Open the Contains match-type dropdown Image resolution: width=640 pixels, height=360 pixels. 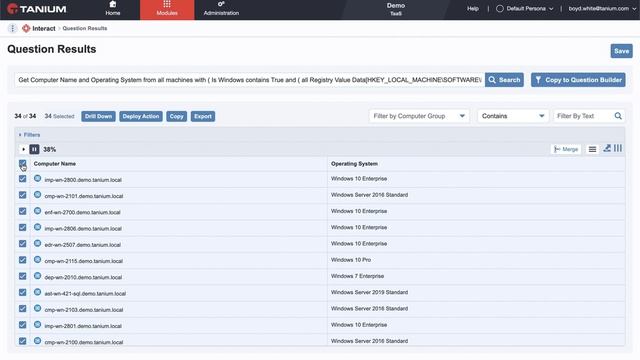pos(513,116)
